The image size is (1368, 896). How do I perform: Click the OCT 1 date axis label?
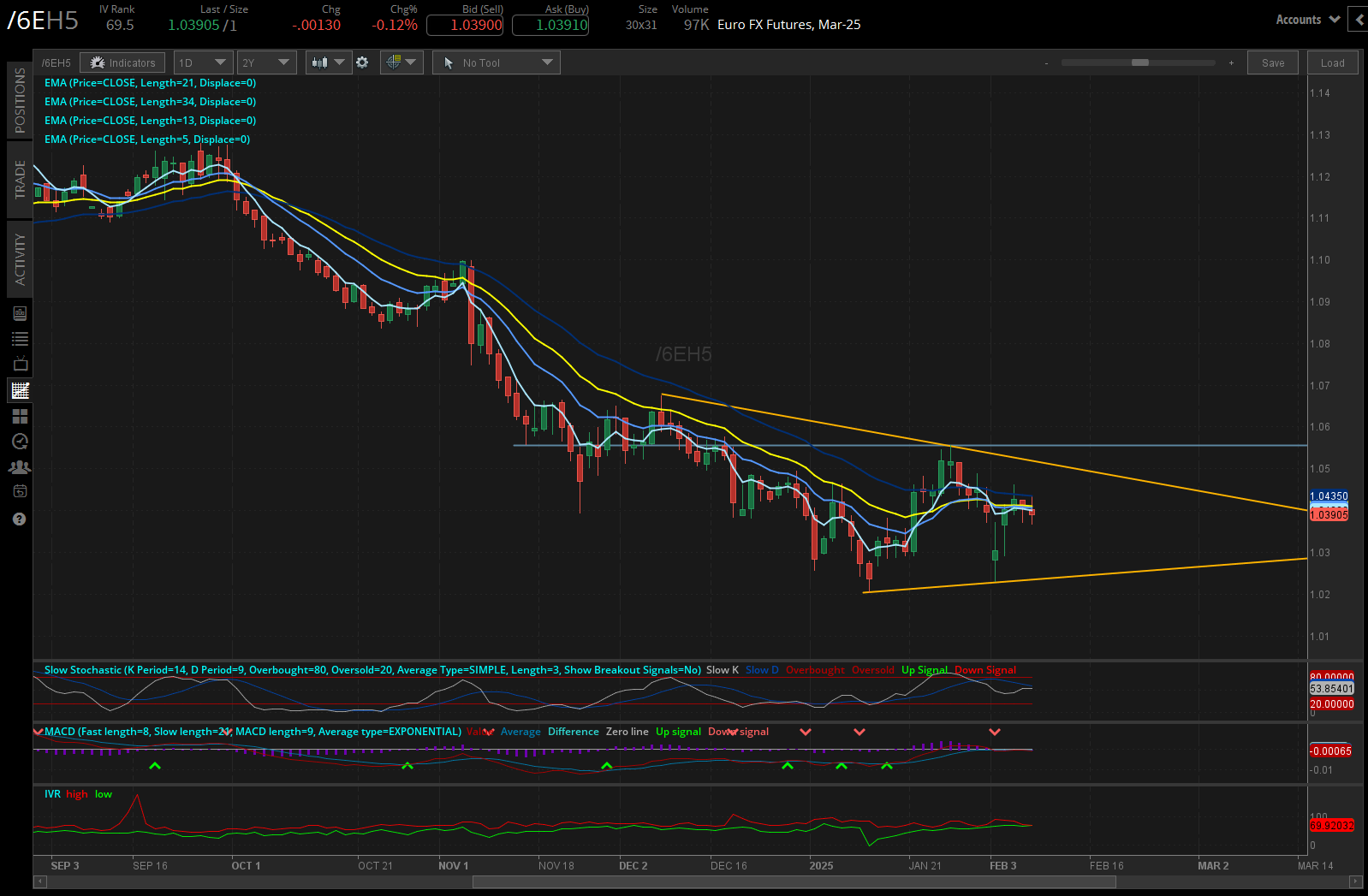coord(246,865)
